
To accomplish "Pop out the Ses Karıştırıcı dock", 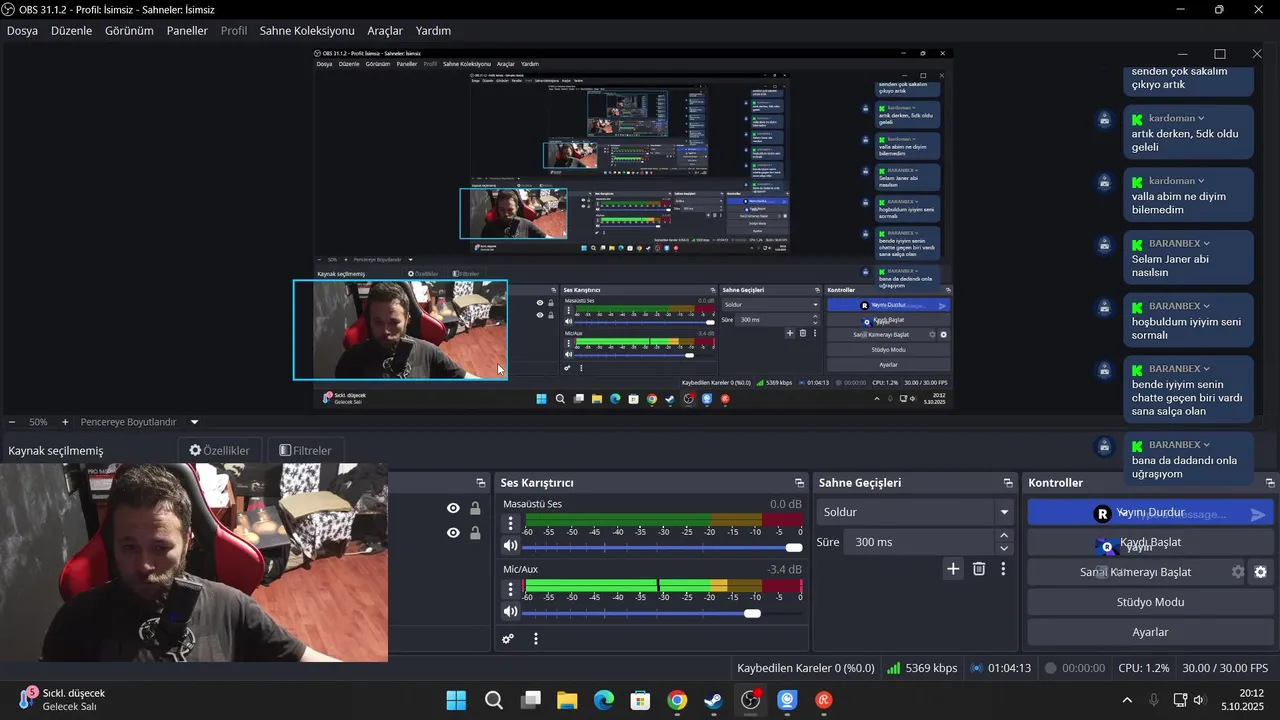I will point(799,483).
